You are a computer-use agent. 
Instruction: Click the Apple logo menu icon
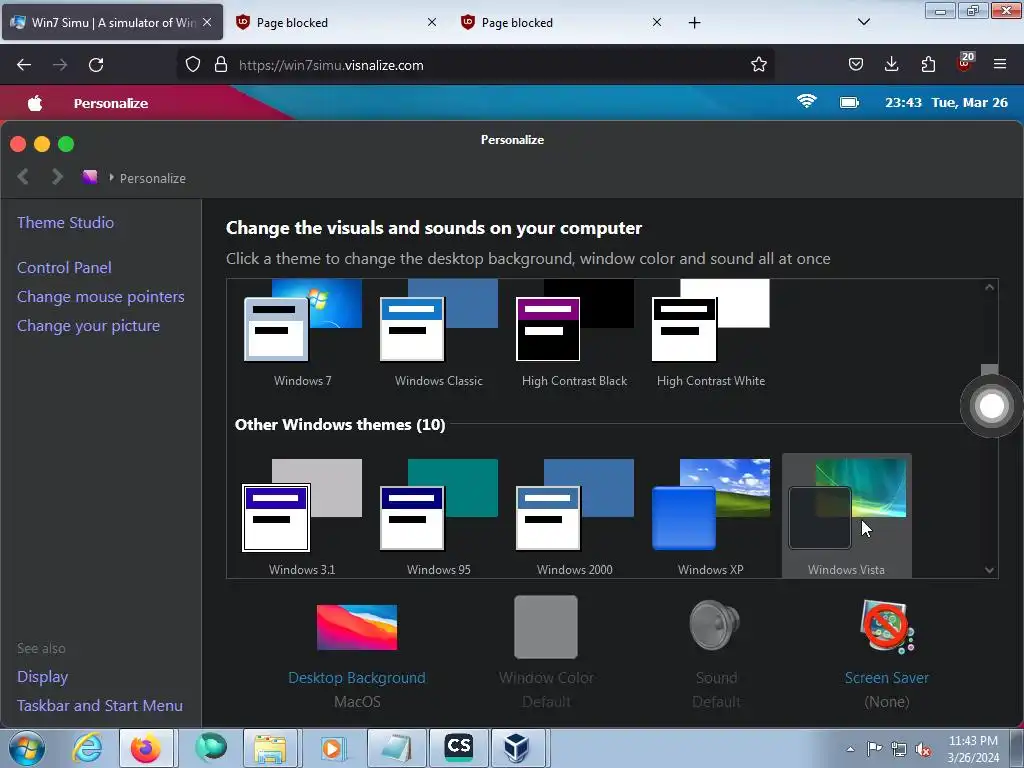point(35,103)
